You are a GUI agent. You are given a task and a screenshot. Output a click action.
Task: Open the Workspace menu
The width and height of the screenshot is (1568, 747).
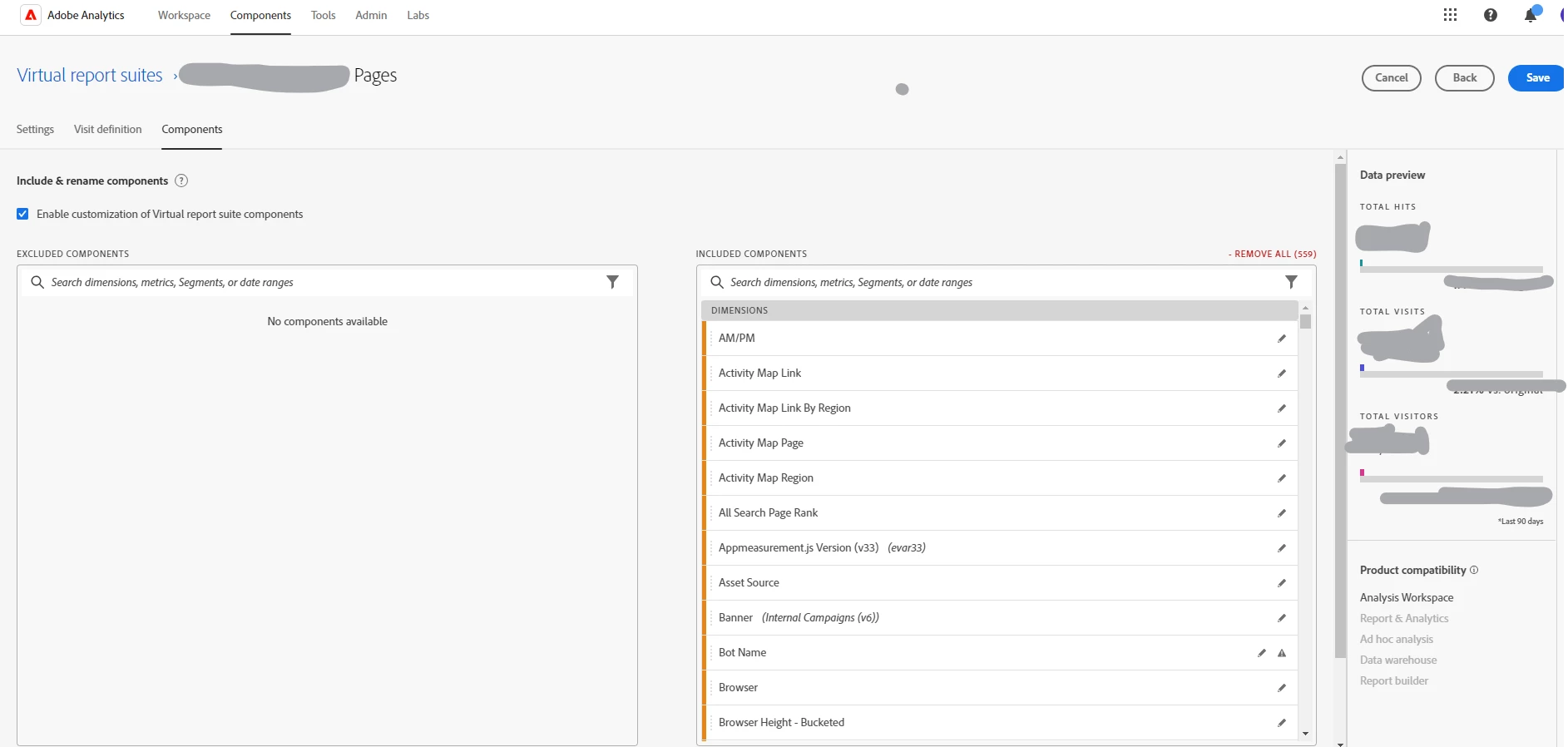click(184, 15)
